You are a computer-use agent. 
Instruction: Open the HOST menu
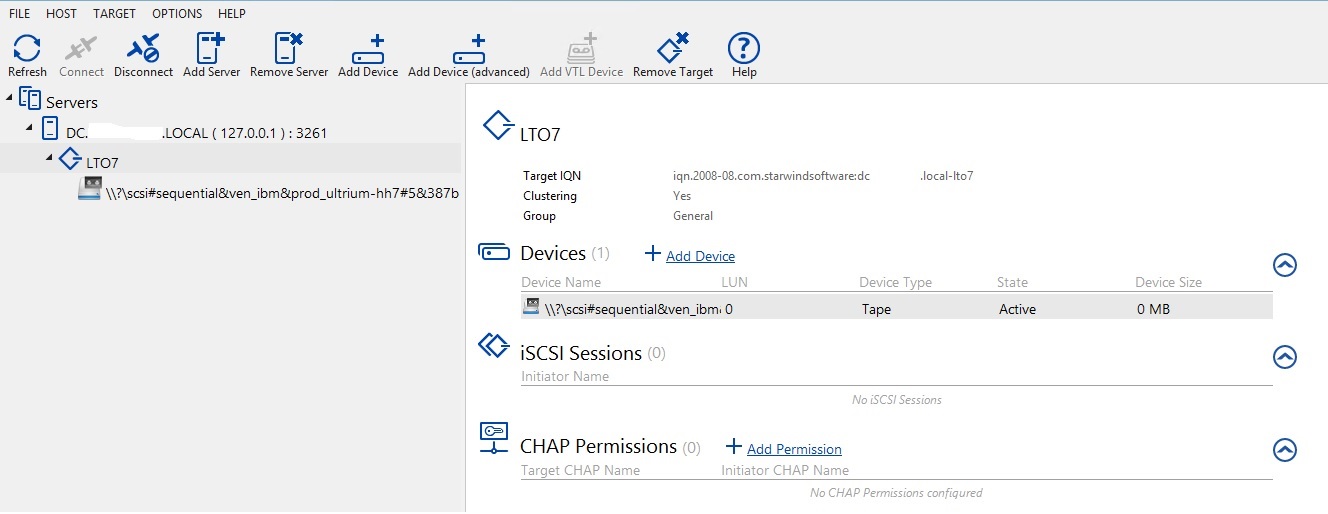pyautogui.click(x=61, y=14)
